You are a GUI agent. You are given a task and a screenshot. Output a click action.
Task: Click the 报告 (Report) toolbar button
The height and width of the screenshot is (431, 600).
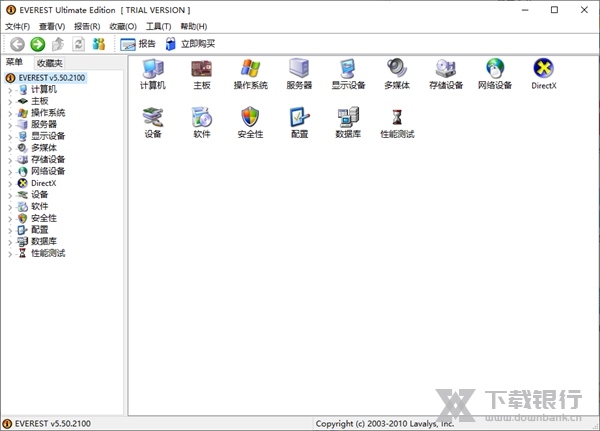[138, 44]
